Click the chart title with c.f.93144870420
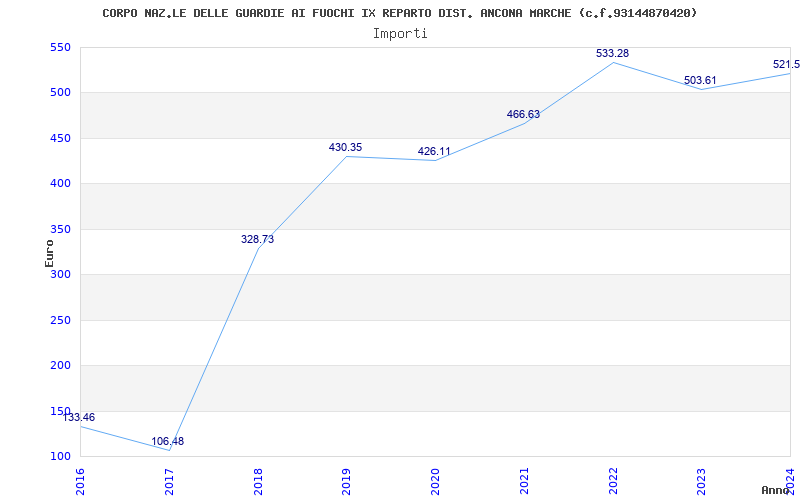Screen dimensions: 800x500 399,13
